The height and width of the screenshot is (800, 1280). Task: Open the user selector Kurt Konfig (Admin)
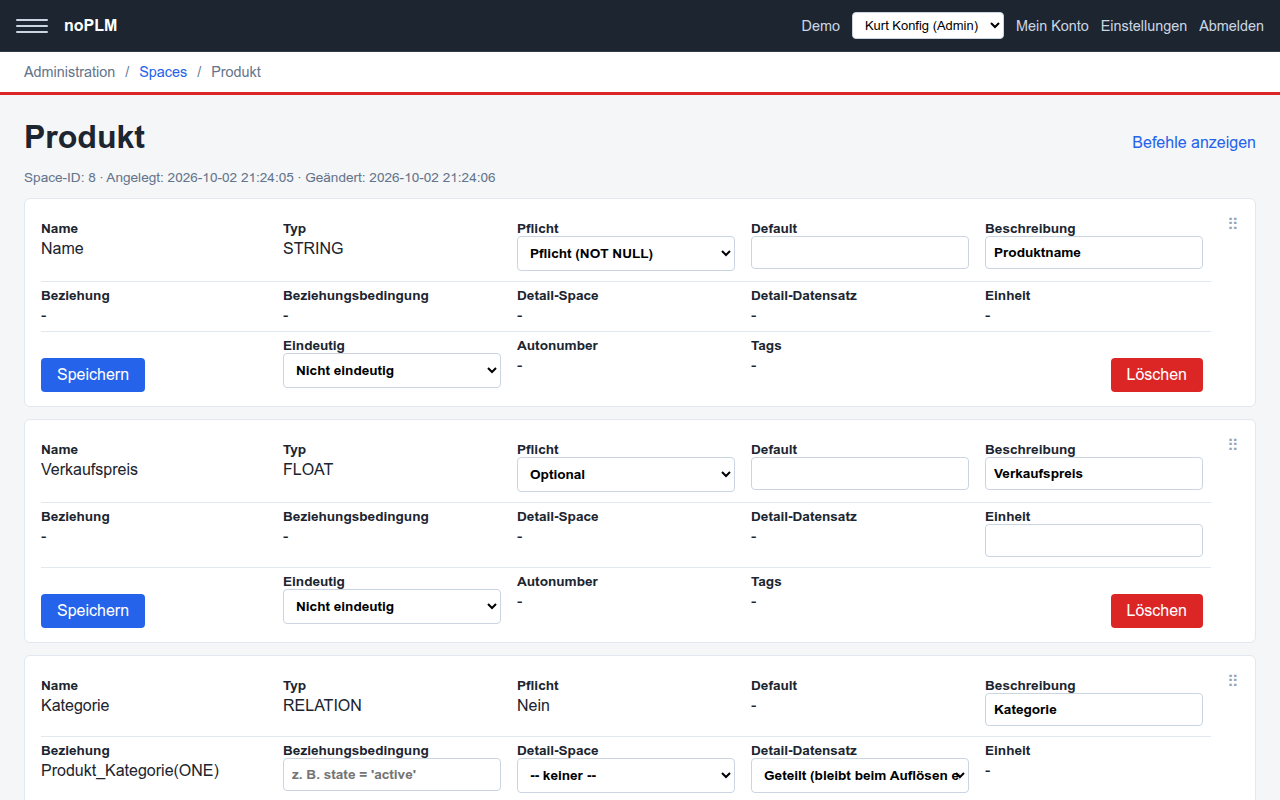pyautogui.click(x=928, y=26)
